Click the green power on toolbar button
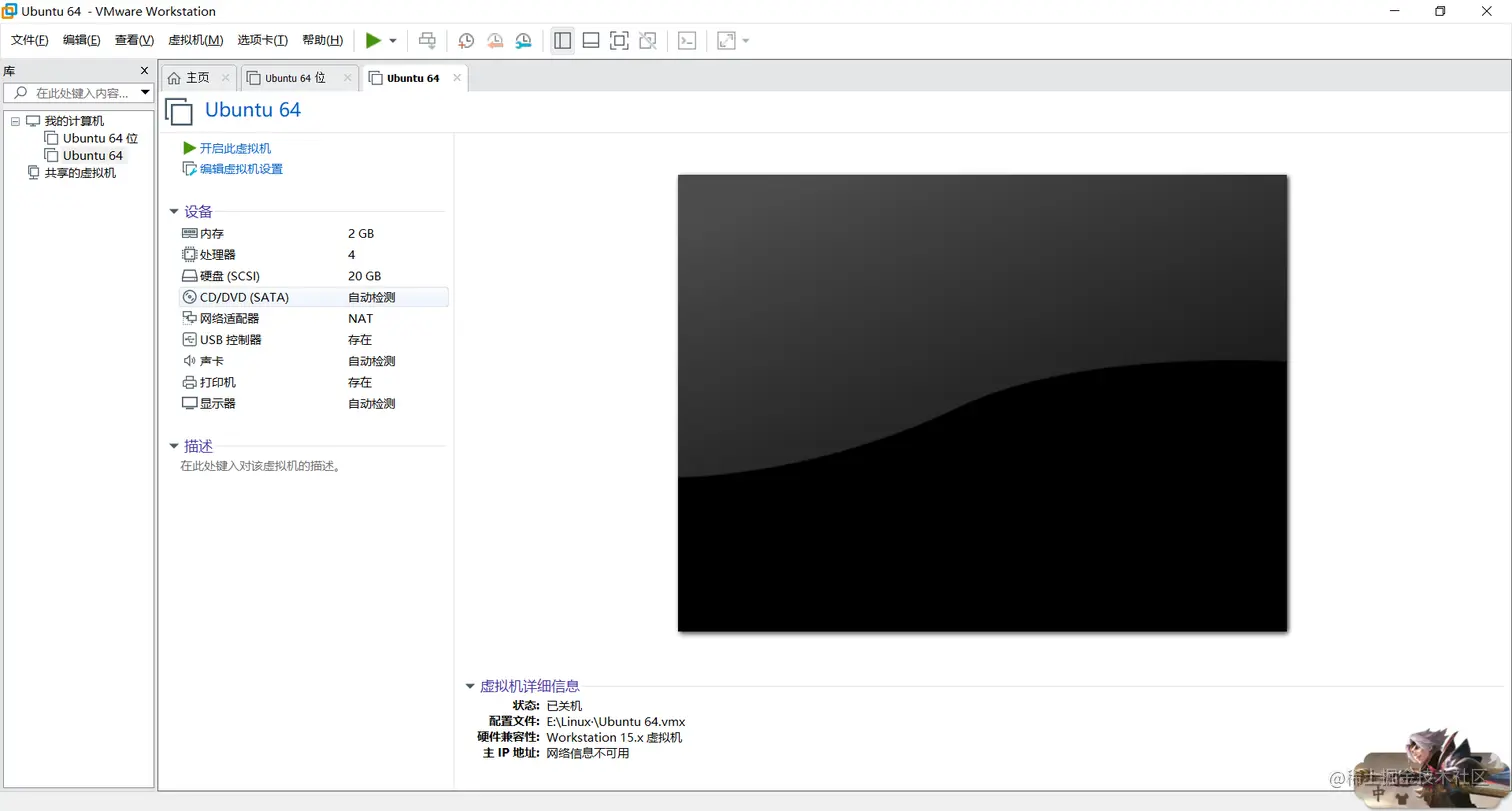Image resolution: width=1512 pixels, height=811 pixels. coord(373,40)
